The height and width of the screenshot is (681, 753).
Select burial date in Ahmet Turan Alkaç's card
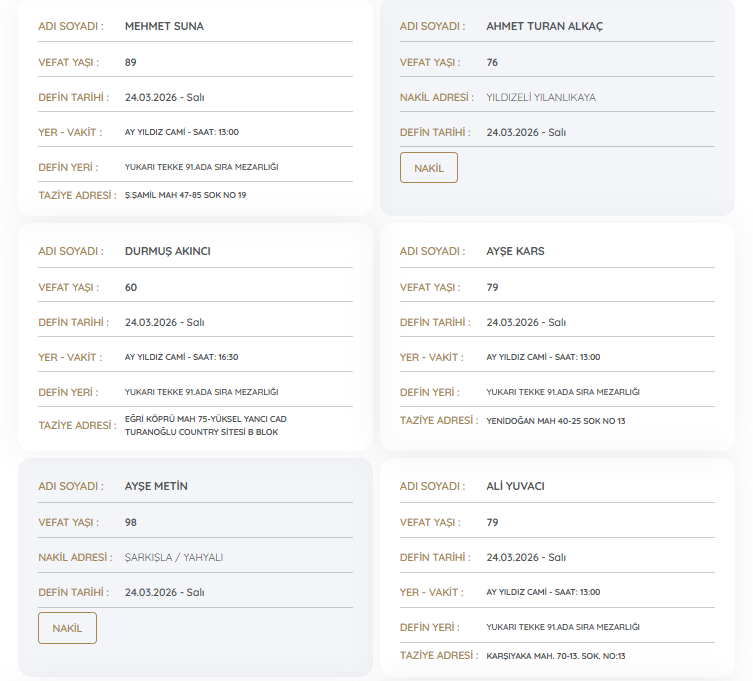pos(526,132)
